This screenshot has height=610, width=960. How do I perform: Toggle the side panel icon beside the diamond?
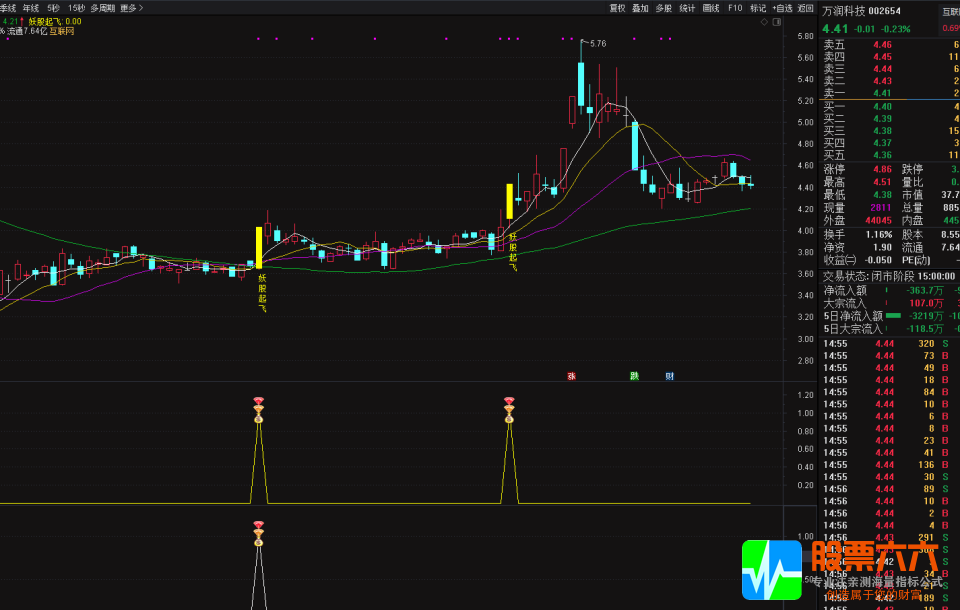[x=778, y=21]
